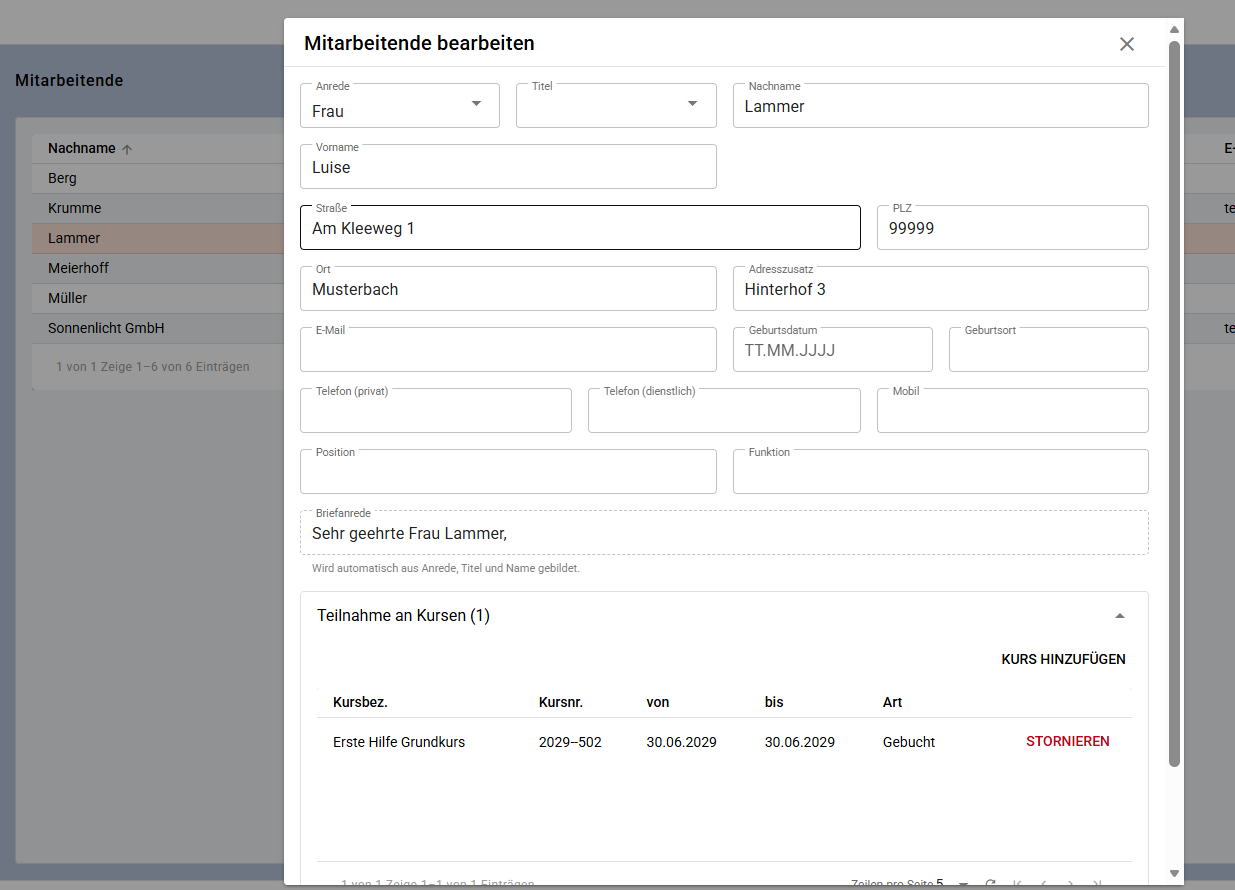Click the Kursnr. column header
Image resolution: width=1235 pixels, height=890 pixels.
[561, 702]
